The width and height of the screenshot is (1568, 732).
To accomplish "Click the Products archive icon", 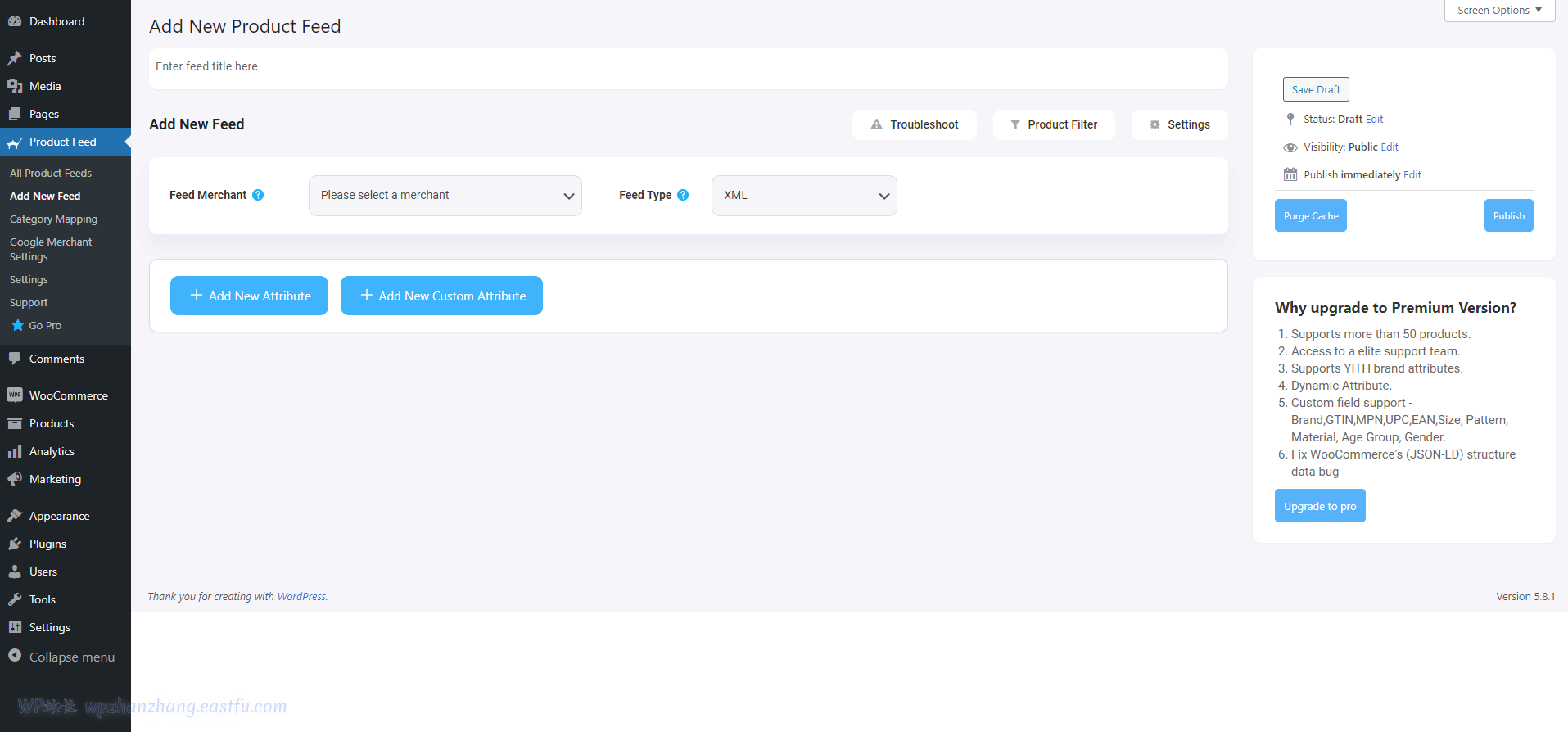I will 15,423.
